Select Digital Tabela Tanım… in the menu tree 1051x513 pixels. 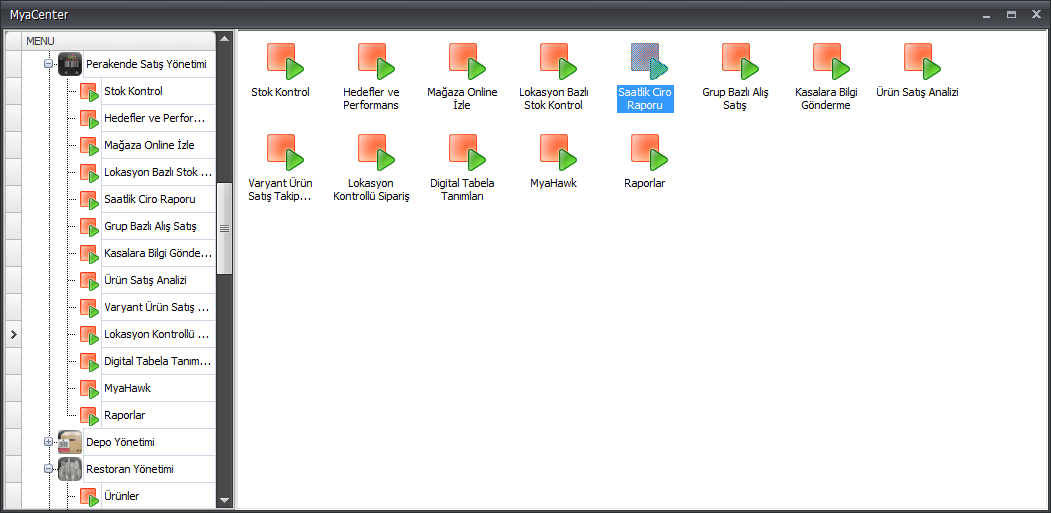pyautogui.click(x=158, y=361)
